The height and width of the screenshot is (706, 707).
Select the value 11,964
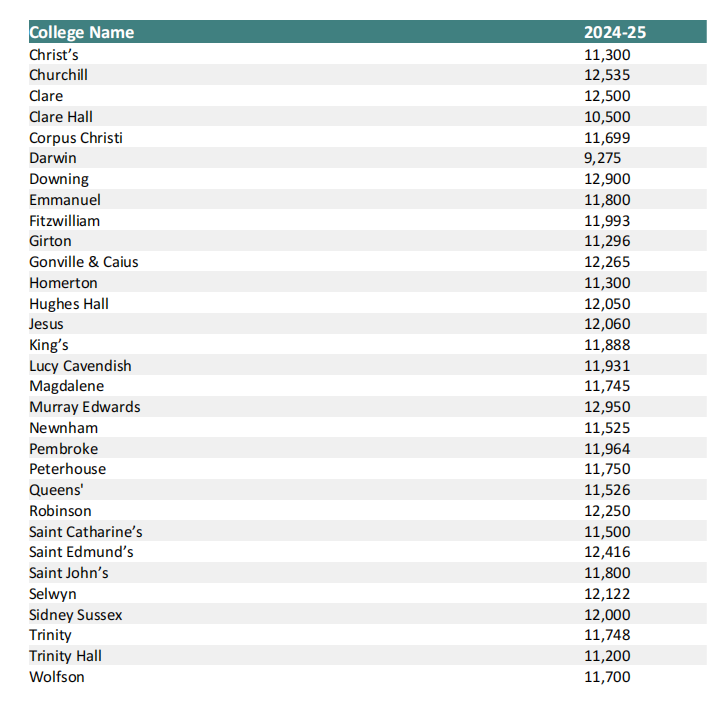point(607,449)
